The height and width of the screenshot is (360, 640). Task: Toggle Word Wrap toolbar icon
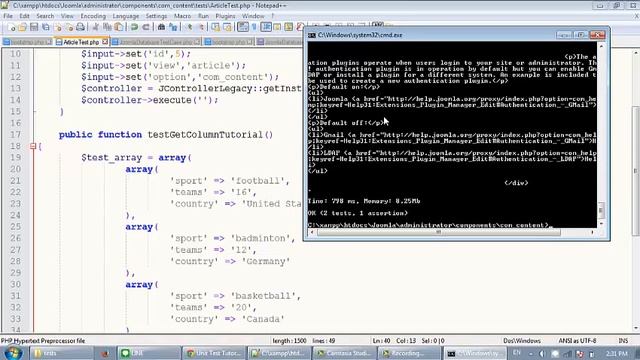[242, 27]
